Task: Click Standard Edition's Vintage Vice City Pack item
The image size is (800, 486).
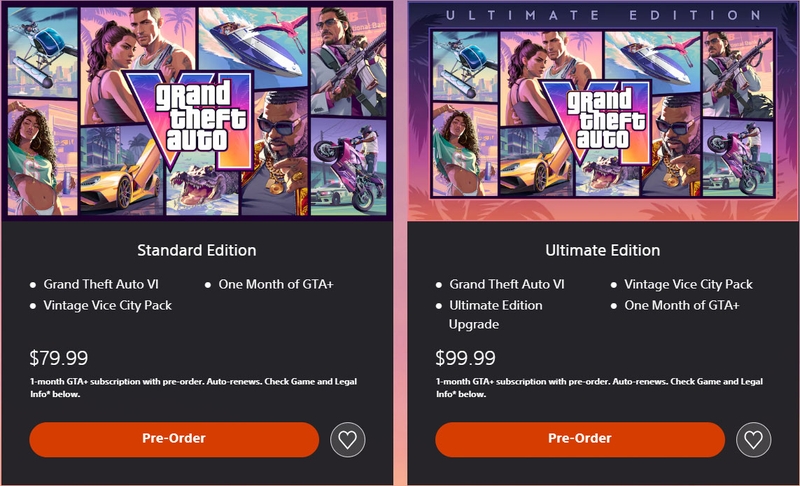Action: 107,305
